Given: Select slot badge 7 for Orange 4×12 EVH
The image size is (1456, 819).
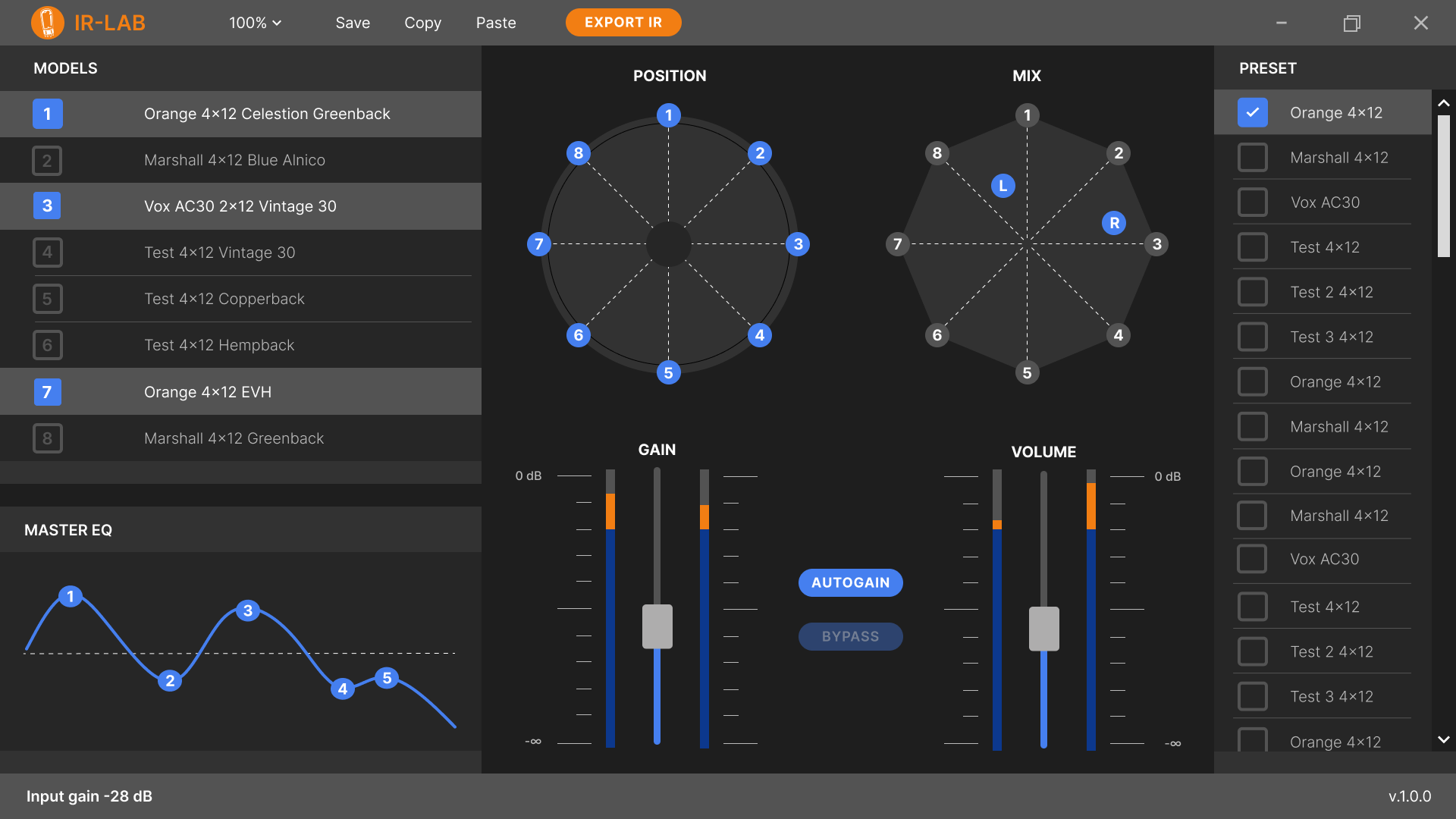Looking at the screenshot, I should tap(47, 392).
